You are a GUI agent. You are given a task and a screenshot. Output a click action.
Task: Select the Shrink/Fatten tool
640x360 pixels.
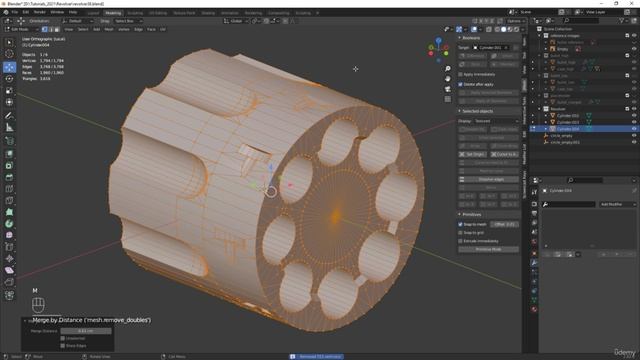tap(9, 259)
